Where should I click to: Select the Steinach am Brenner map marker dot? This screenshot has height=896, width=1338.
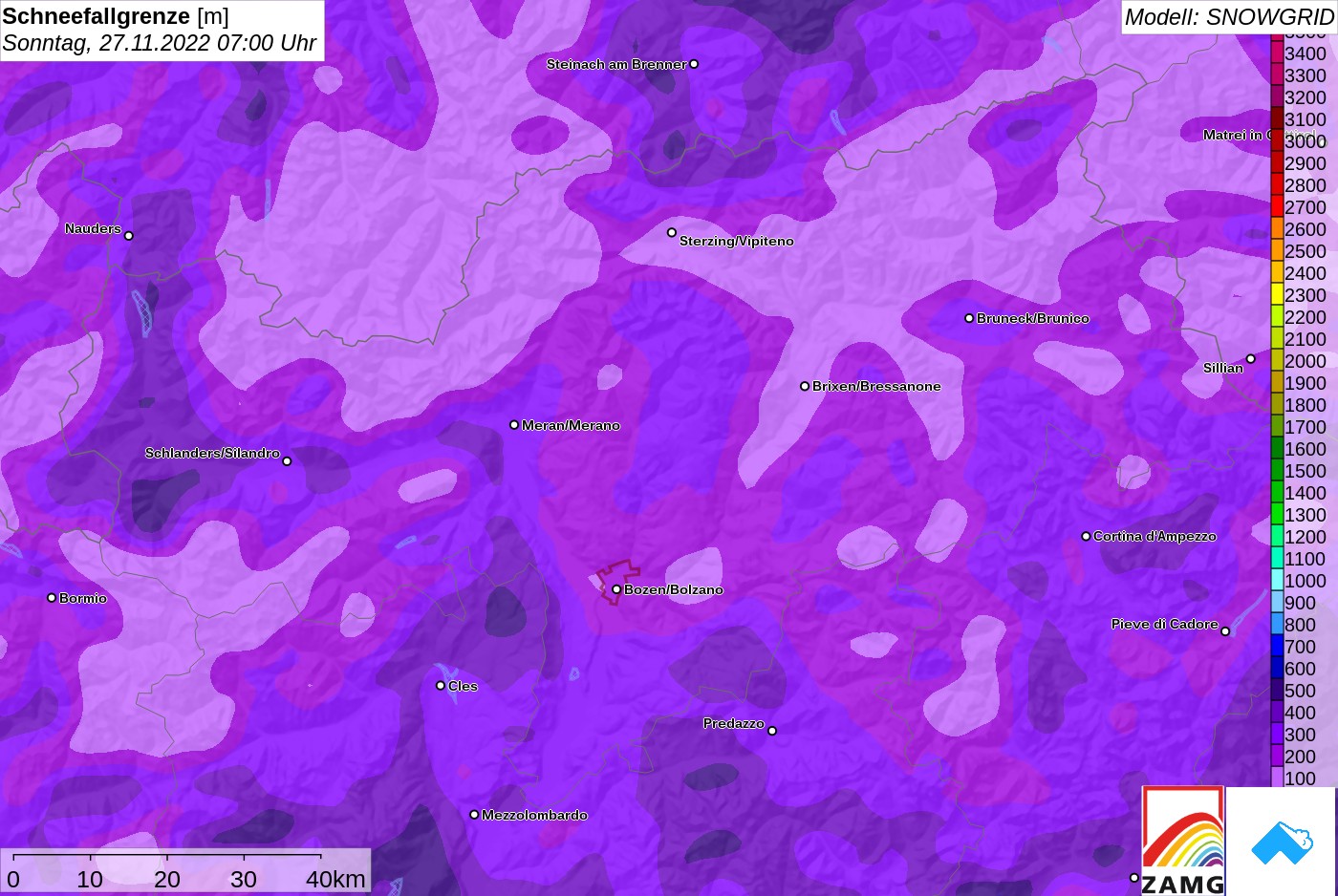click(694, 64)
